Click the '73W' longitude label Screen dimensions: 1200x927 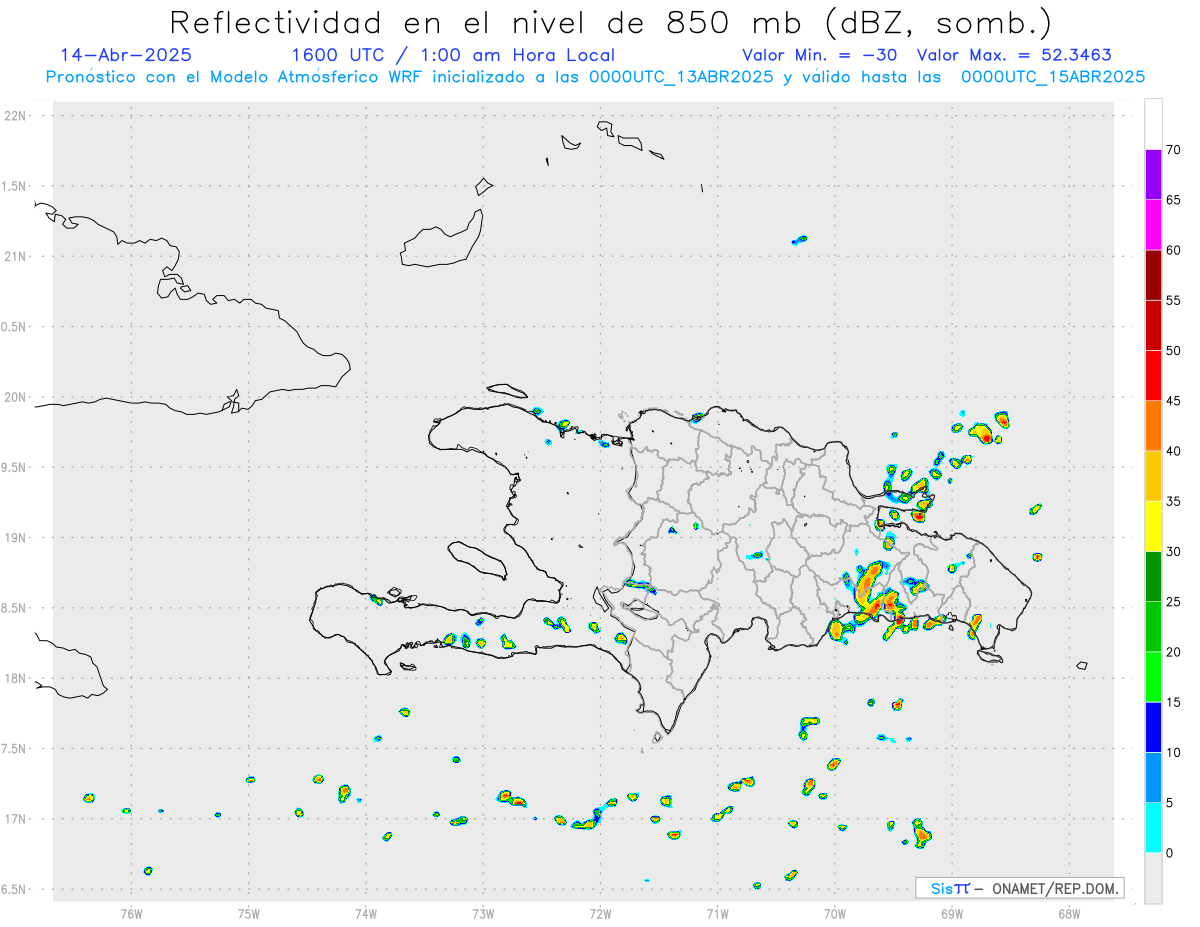pos(483,912)
